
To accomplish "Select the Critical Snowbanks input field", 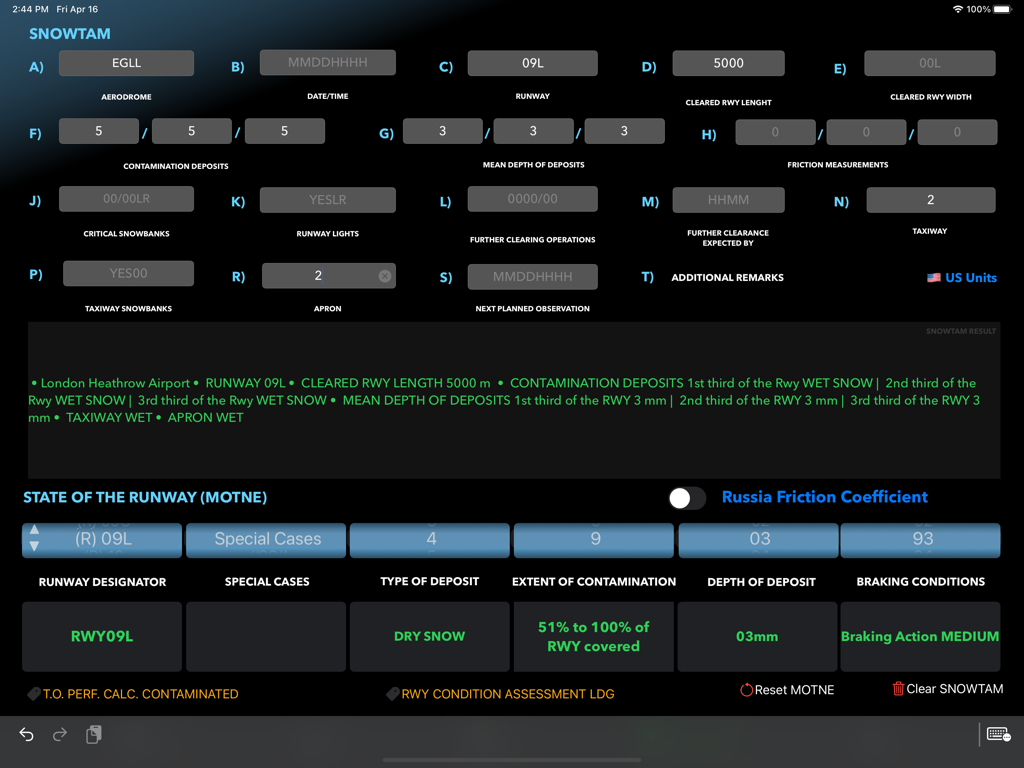I will (x=126, y=199).
